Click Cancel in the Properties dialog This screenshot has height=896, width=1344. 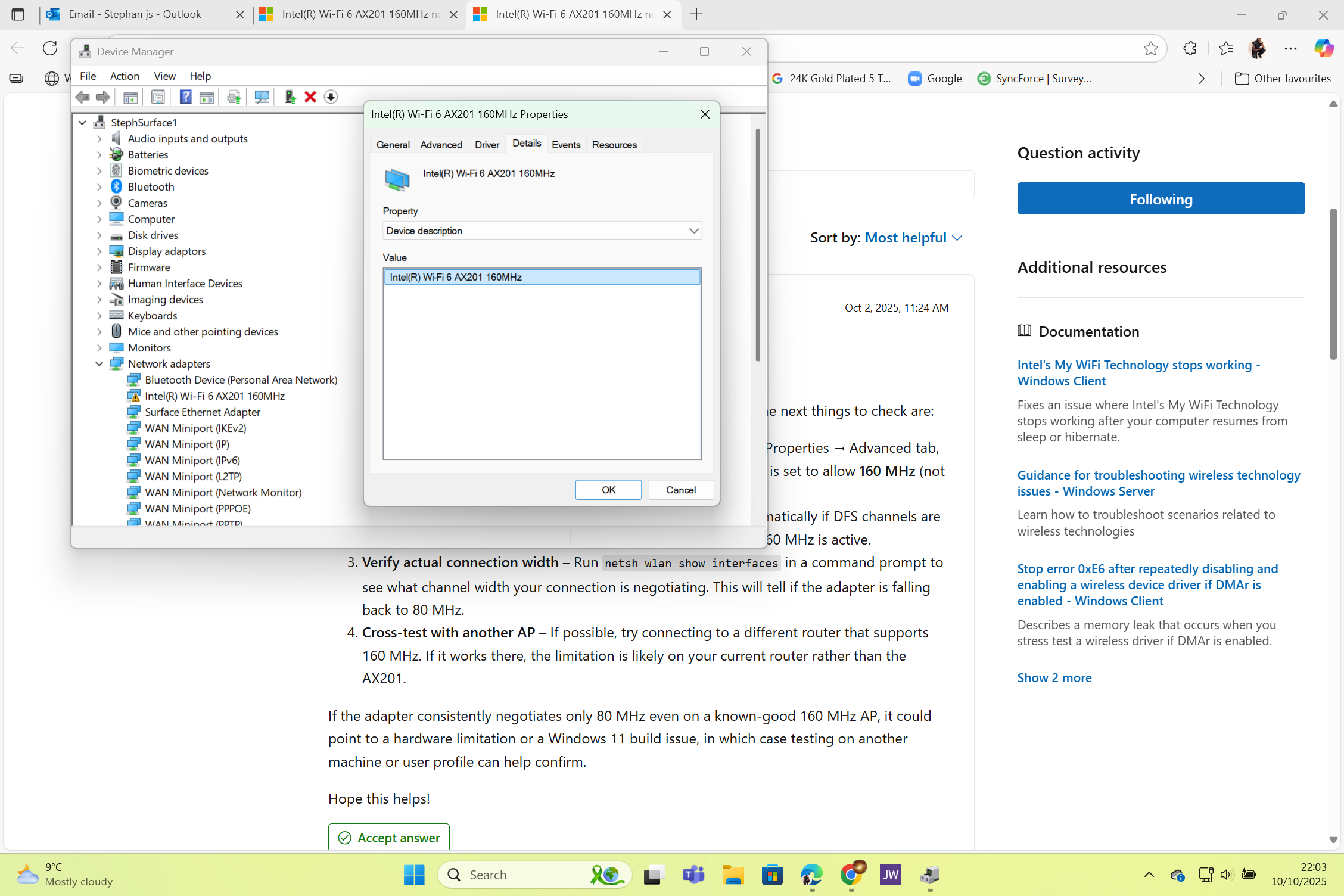(680, 490)
